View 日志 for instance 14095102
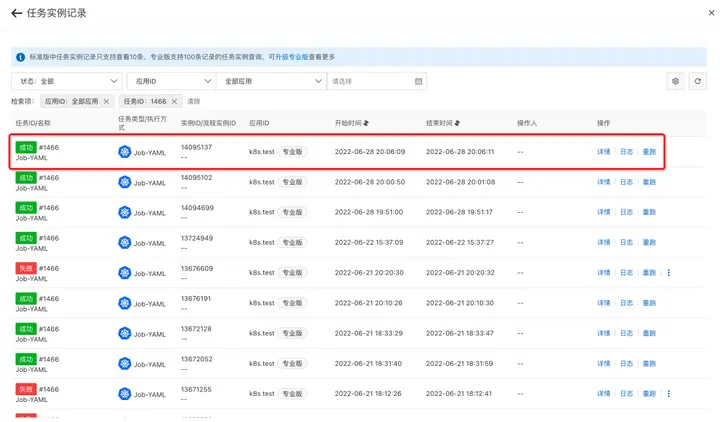This screenshot has height=422, width=720. 626,182
